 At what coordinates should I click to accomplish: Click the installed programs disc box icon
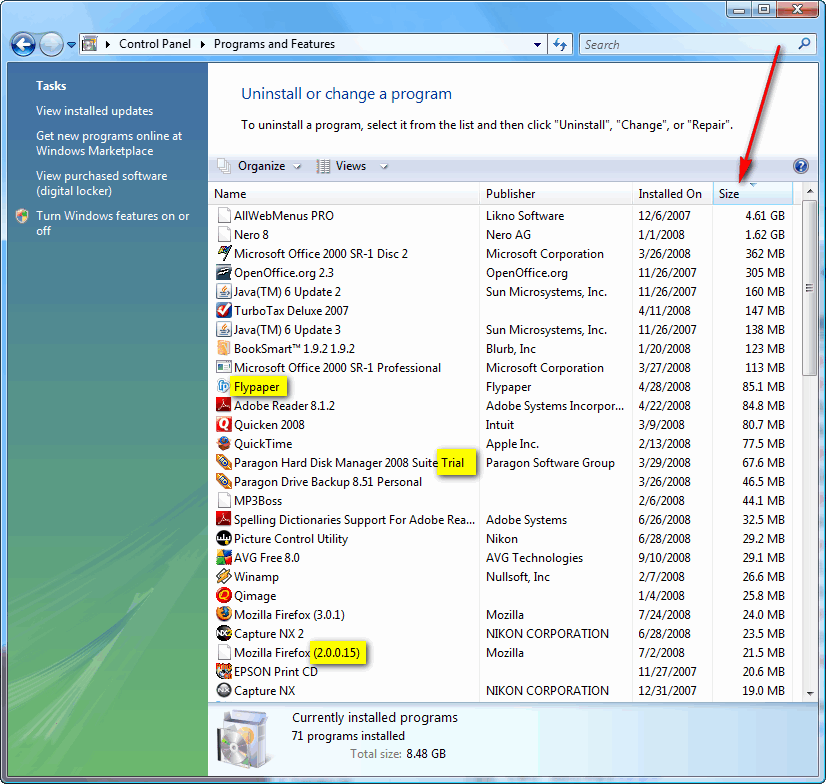(244, 738)
